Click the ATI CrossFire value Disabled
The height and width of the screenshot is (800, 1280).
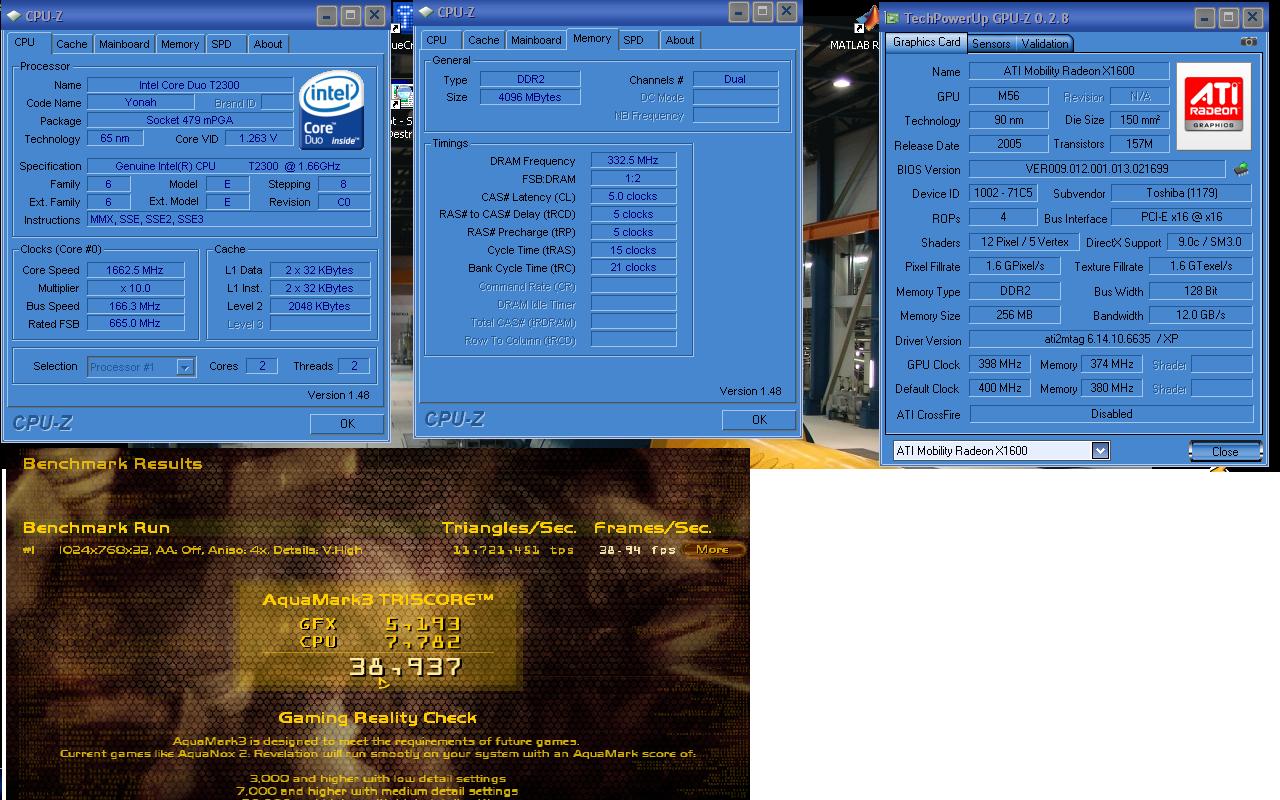pos(1111,413)
